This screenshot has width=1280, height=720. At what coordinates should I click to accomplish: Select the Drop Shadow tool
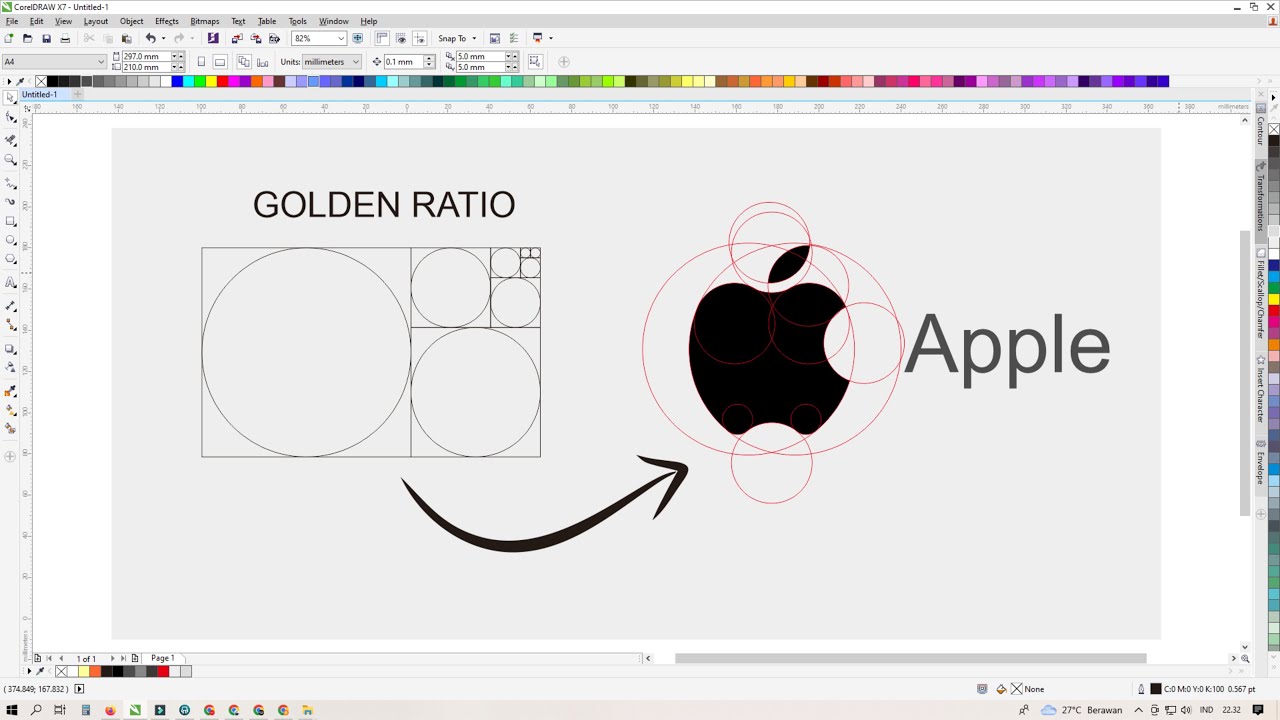(11, 349)
